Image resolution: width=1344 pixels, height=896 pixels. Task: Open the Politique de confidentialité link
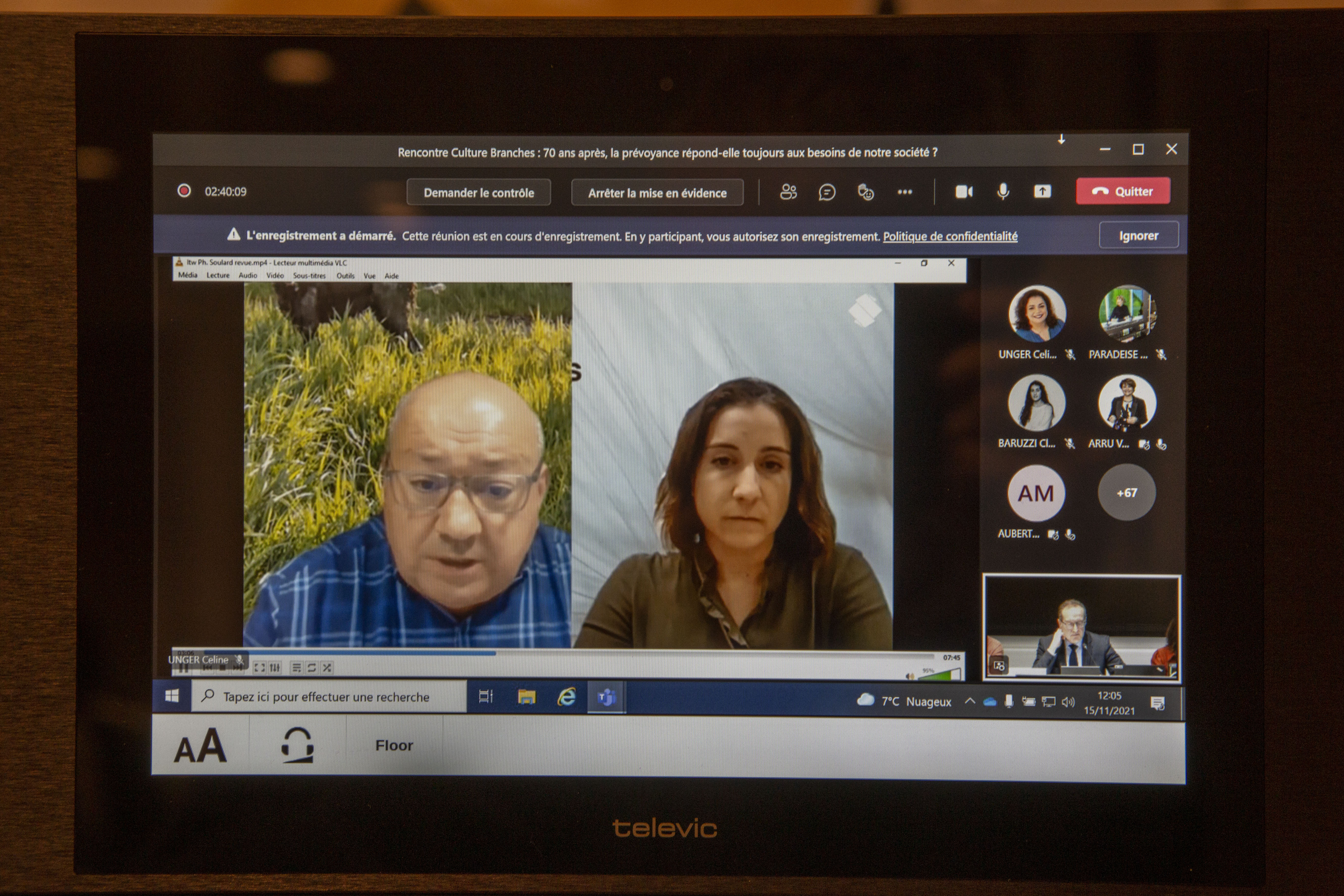(950, 236)
